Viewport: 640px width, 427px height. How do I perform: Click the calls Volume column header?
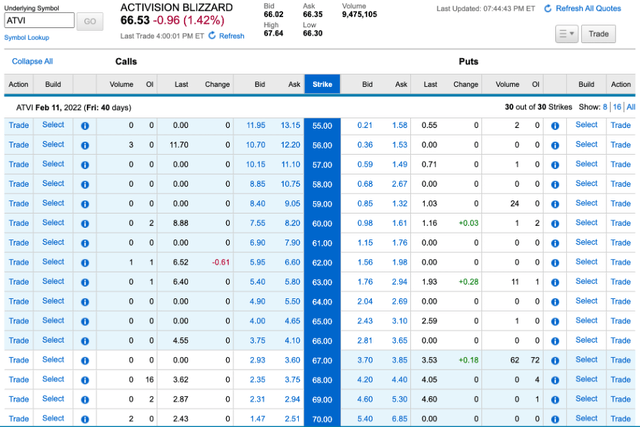point(121,85)
